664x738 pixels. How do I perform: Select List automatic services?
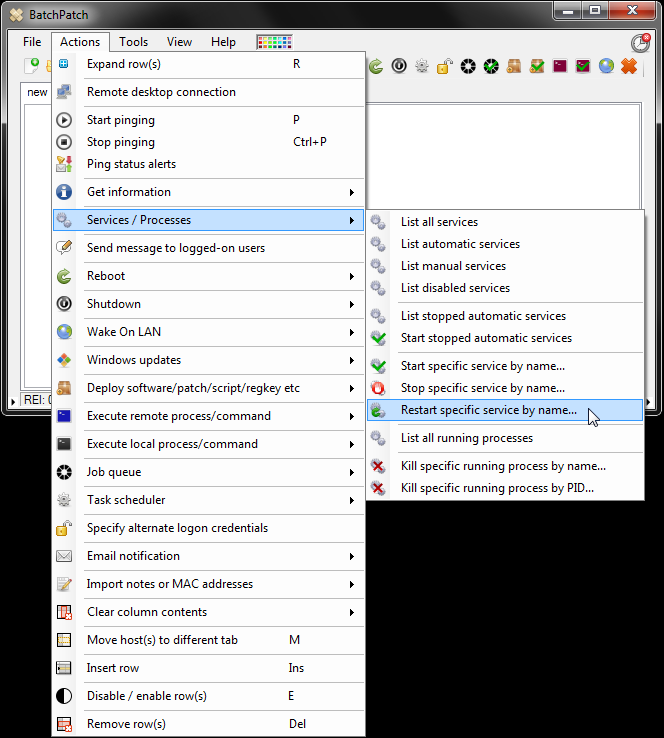[505, 244]
